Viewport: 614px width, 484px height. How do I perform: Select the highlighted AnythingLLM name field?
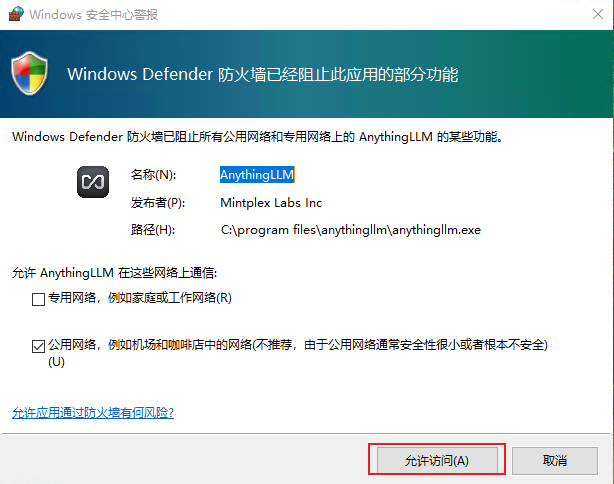pos(257,175)
